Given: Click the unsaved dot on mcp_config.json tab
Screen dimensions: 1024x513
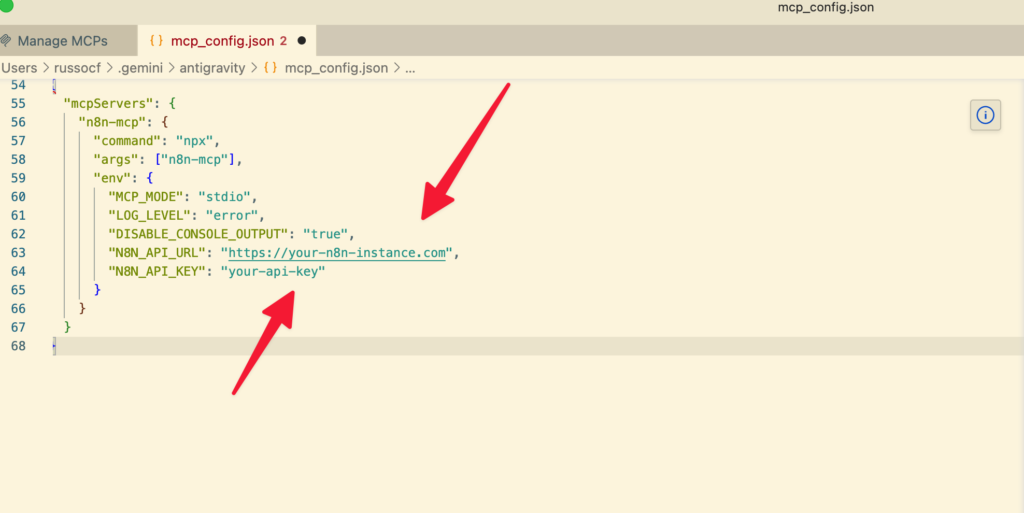Looking at the screenshot, I should pyautogui.click(x=302, y=40).
